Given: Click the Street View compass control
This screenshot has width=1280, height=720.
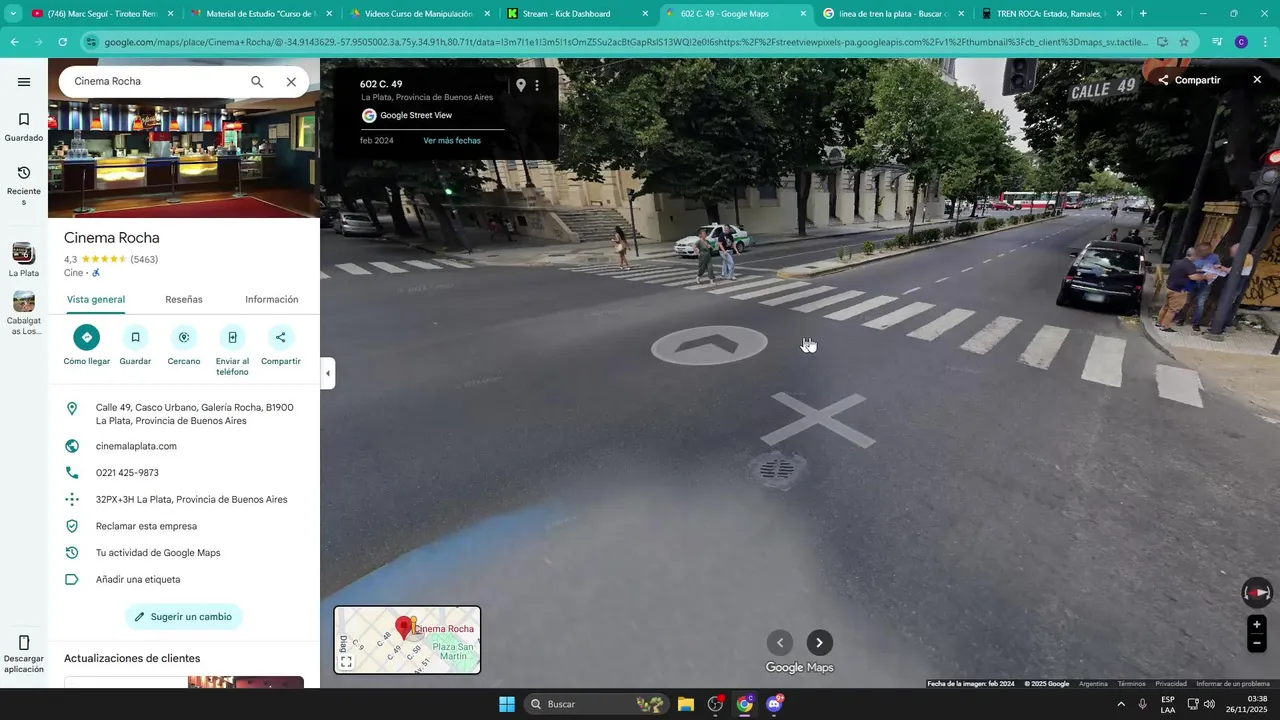Looking at the screenshot, I should [1257, 593].
